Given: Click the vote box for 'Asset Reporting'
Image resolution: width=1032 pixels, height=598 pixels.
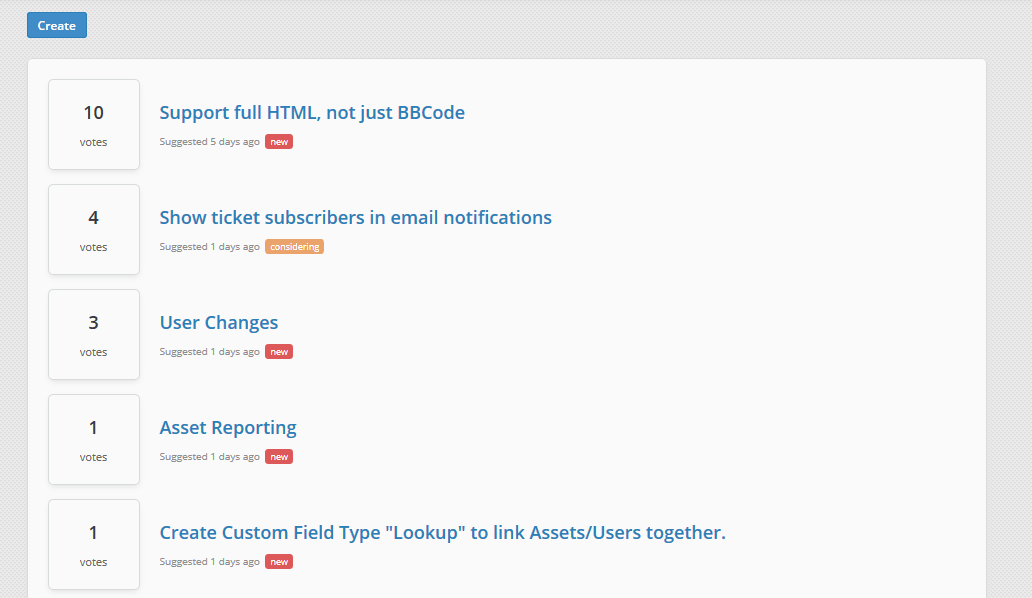Looking at the screenshot, I should click(93, 439).
